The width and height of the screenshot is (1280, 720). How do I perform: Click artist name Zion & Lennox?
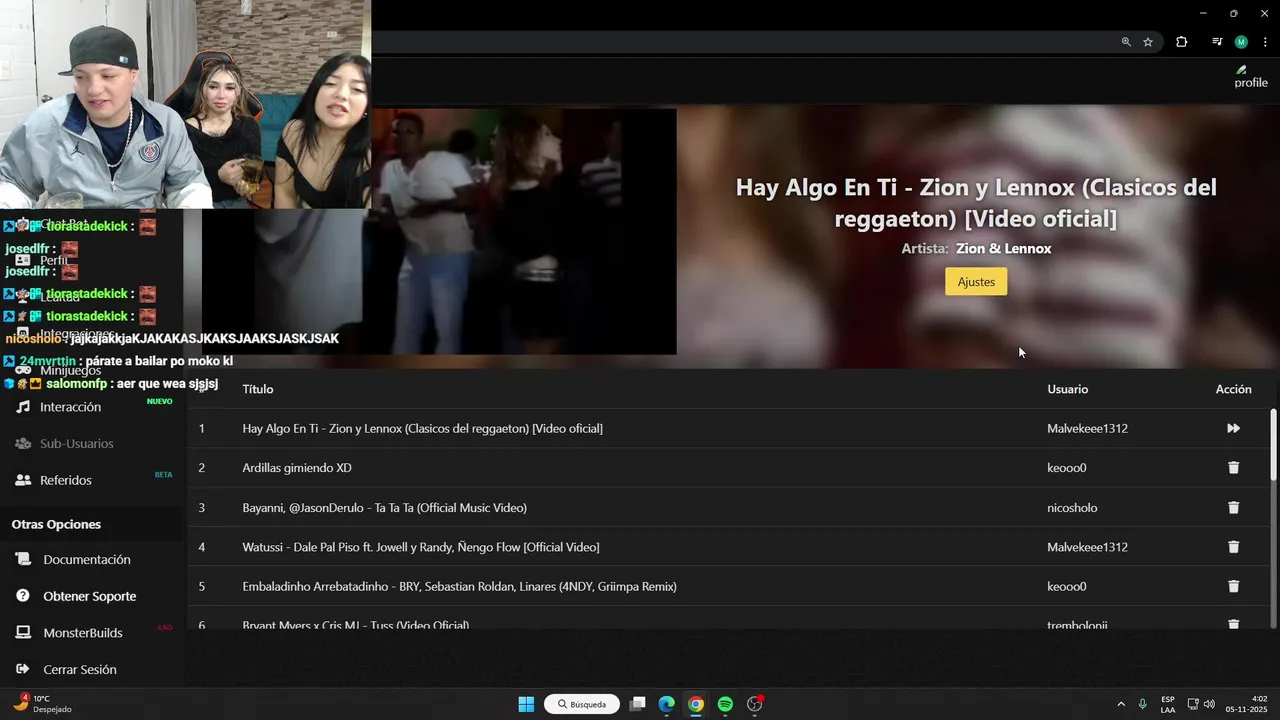coord(1003,249)
